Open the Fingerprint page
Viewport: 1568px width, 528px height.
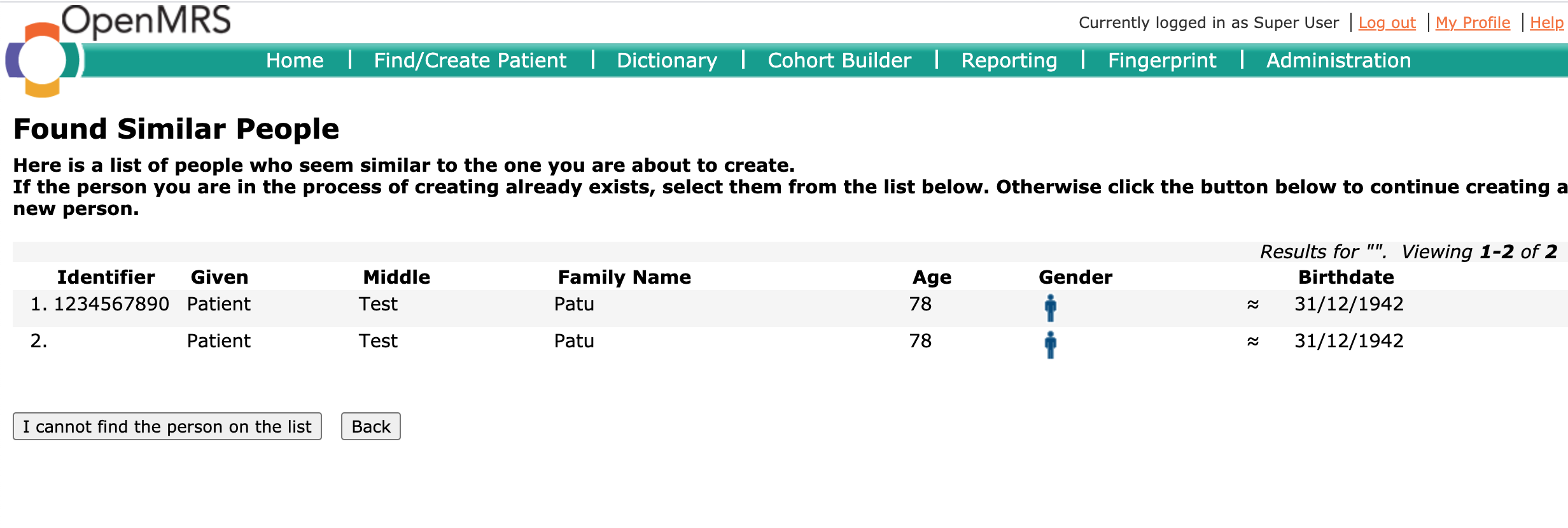(x=1162, y=60)
